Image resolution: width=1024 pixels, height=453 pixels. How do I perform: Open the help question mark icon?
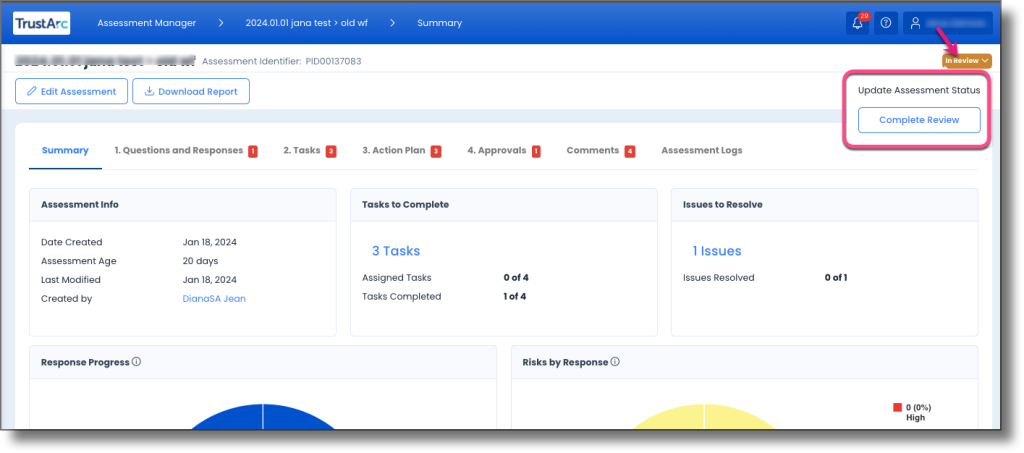(886, 23)
